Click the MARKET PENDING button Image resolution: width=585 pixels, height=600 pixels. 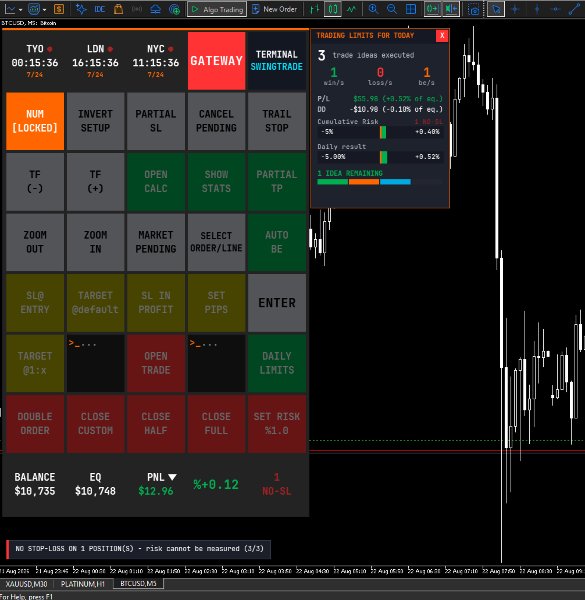pyautogui.click(x=156, y=242)
